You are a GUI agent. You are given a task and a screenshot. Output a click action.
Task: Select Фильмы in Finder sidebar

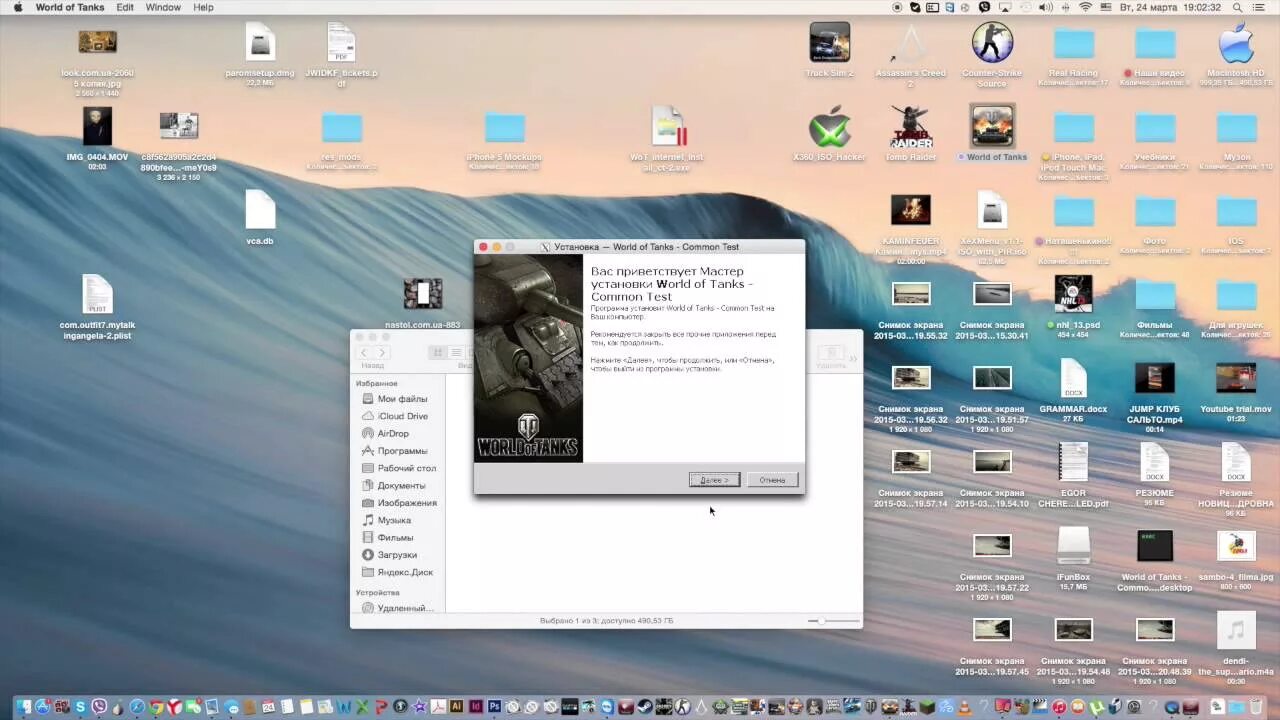click(396, 537)
